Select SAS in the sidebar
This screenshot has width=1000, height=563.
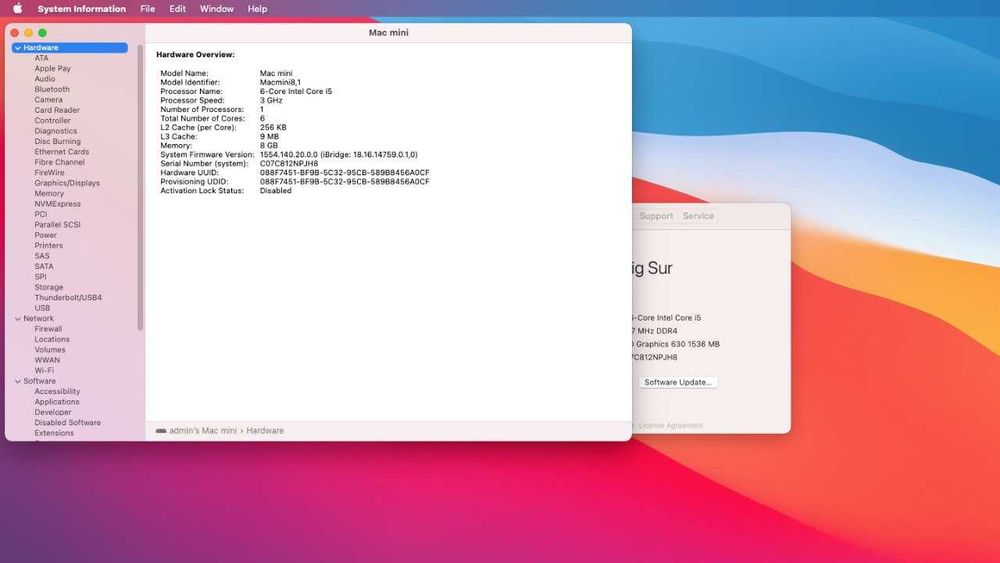pyautogui.click(x=42, y=256)
